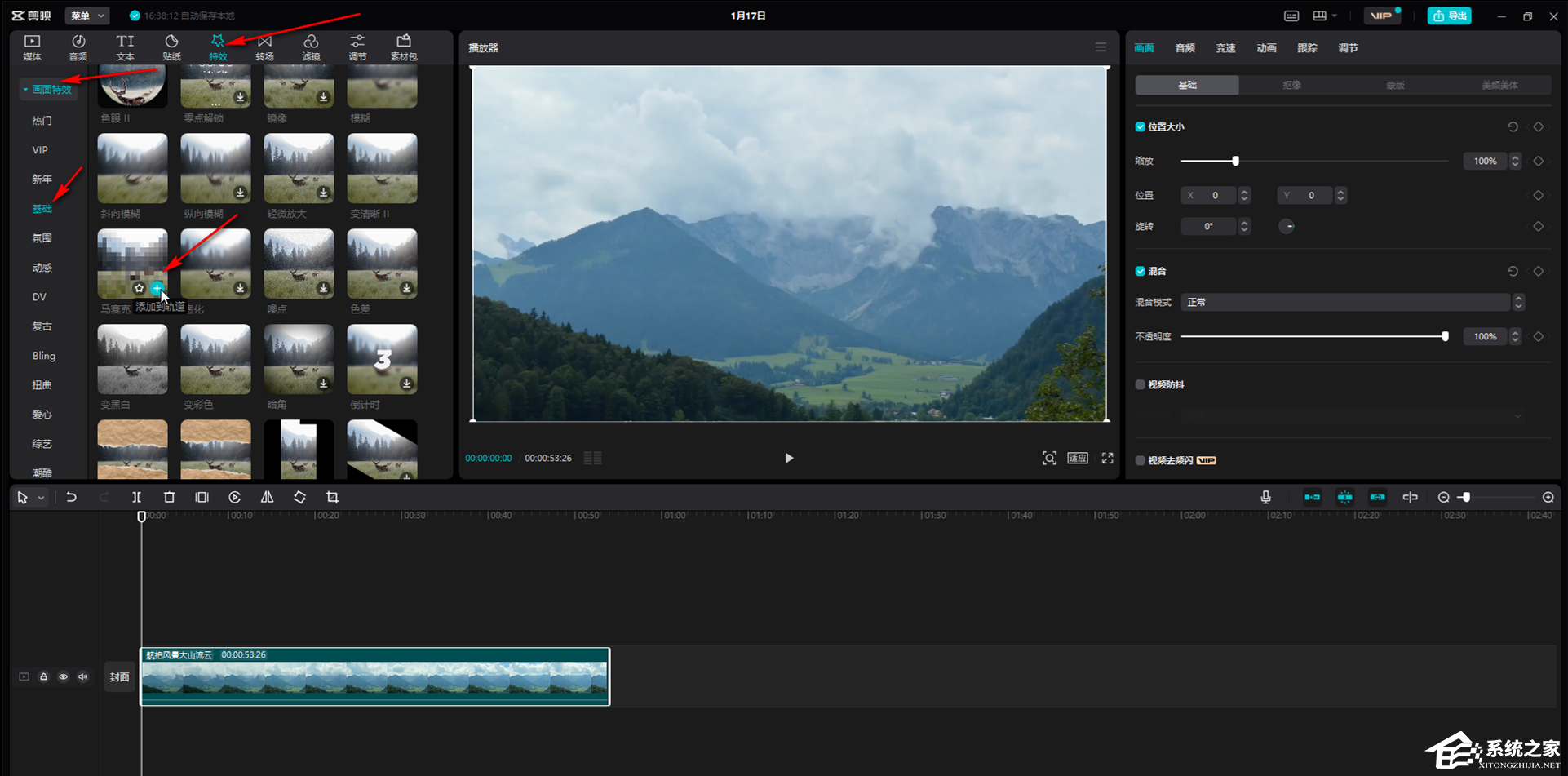Image resolution: width=1568 pixels, height=776 pixels.
Task: Select the 抠像 sub-tab
Action: (1291, 85)
